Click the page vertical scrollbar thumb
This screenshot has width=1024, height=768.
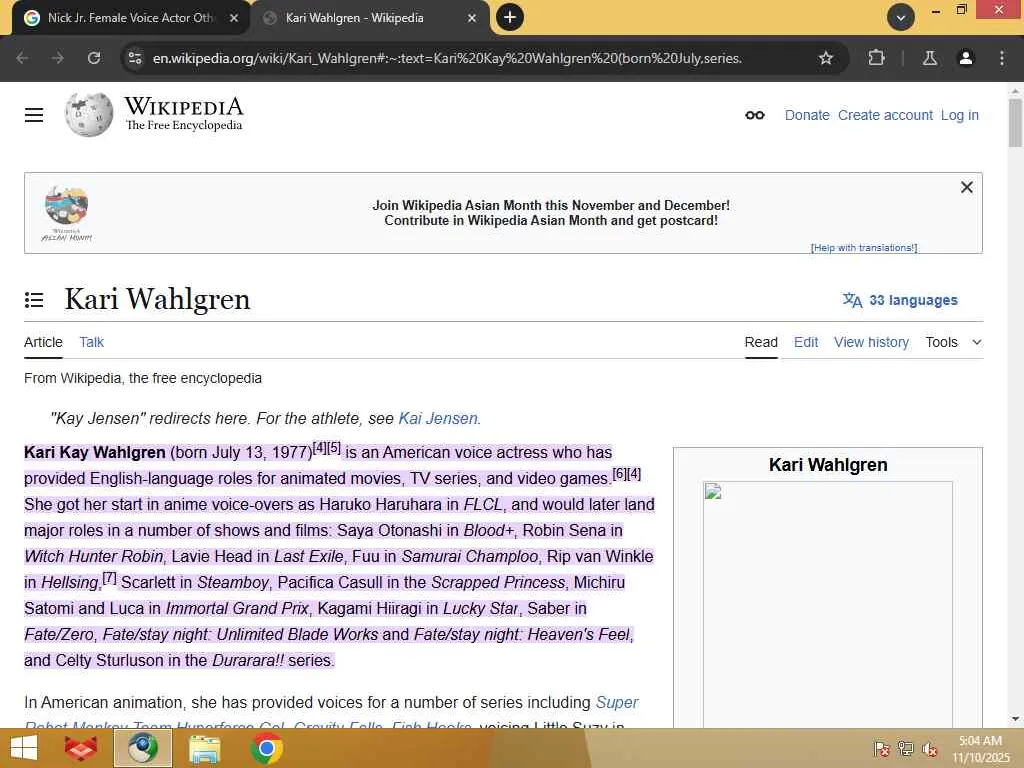coord(1015,123)
